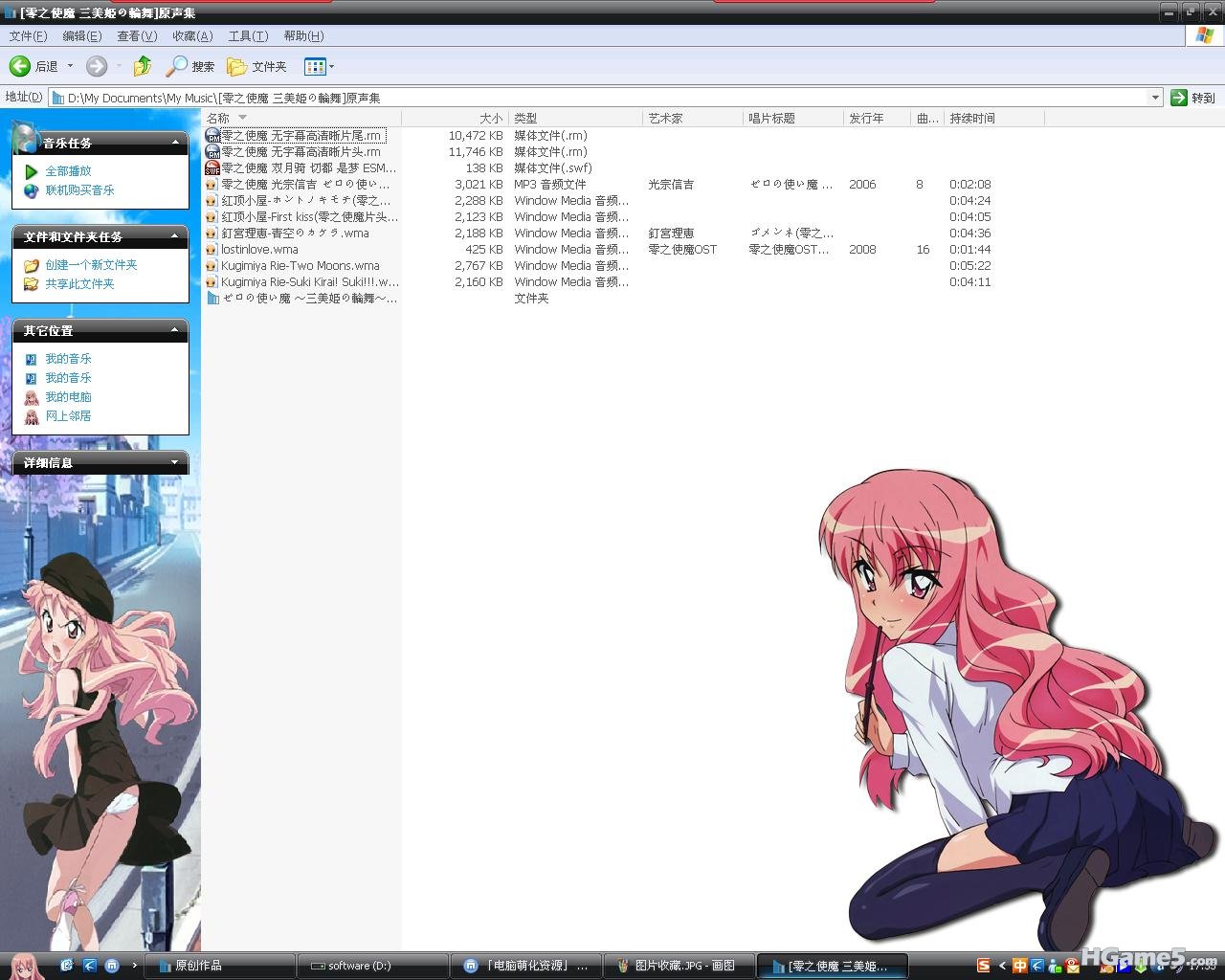Click the Maxthon quick launch icon
This screenshot has height=980, width=1225.
pyautogui.click(x=112, y=966)
